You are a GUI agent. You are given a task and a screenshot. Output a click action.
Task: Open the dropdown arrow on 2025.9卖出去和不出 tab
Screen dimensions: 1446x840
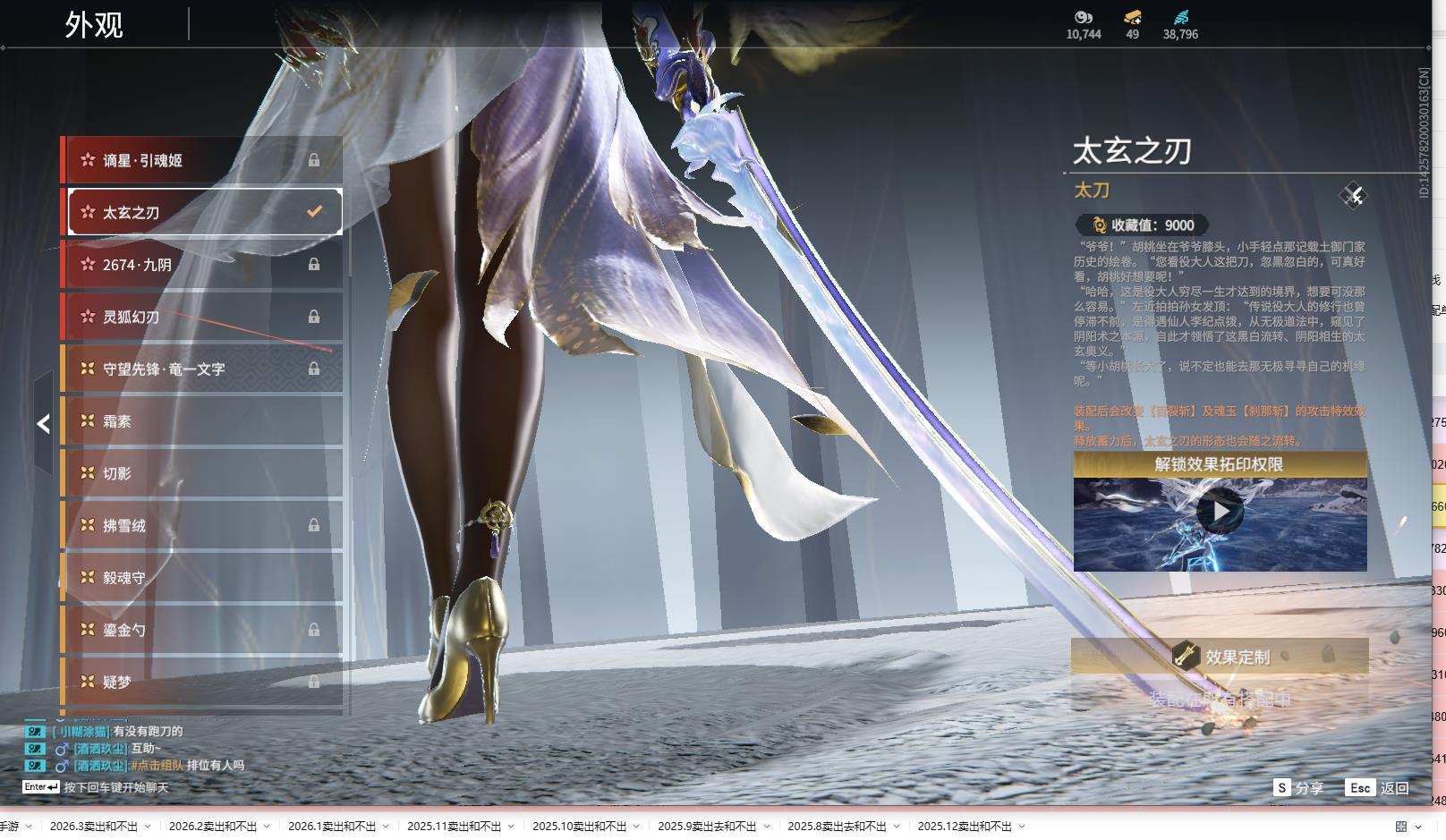tap(766, 827)
